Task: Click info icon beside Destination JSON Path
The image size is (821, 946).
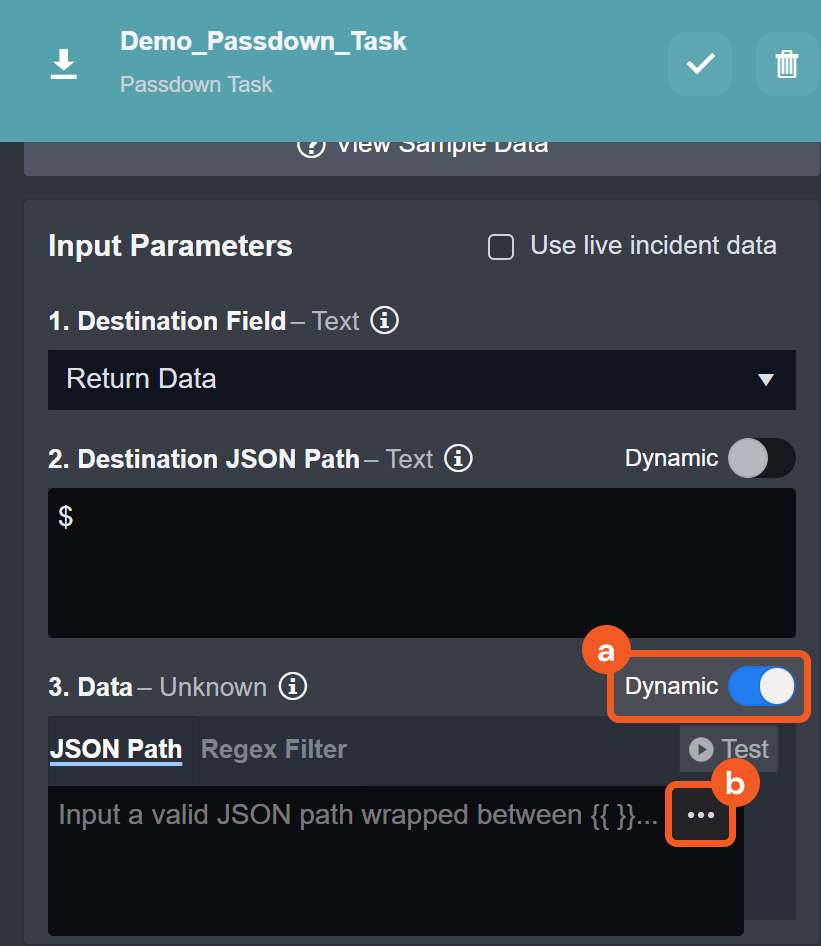Action: (x=458, y=459)
